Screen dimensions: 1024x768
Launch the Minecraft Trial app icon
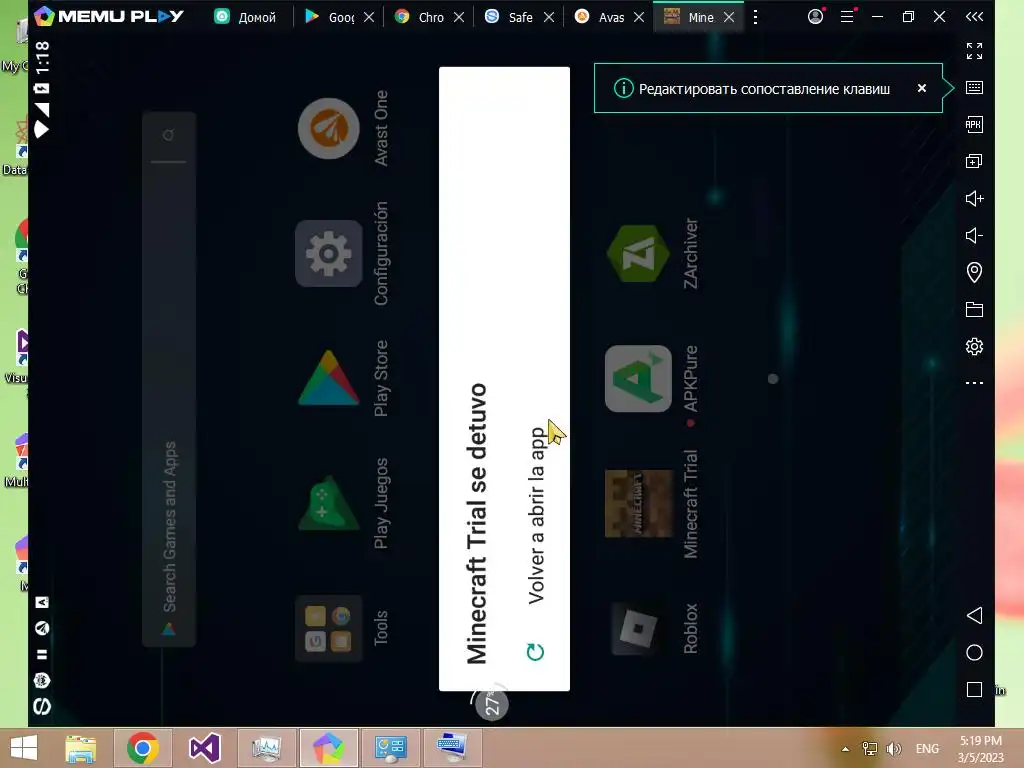[x=638, y=503]
